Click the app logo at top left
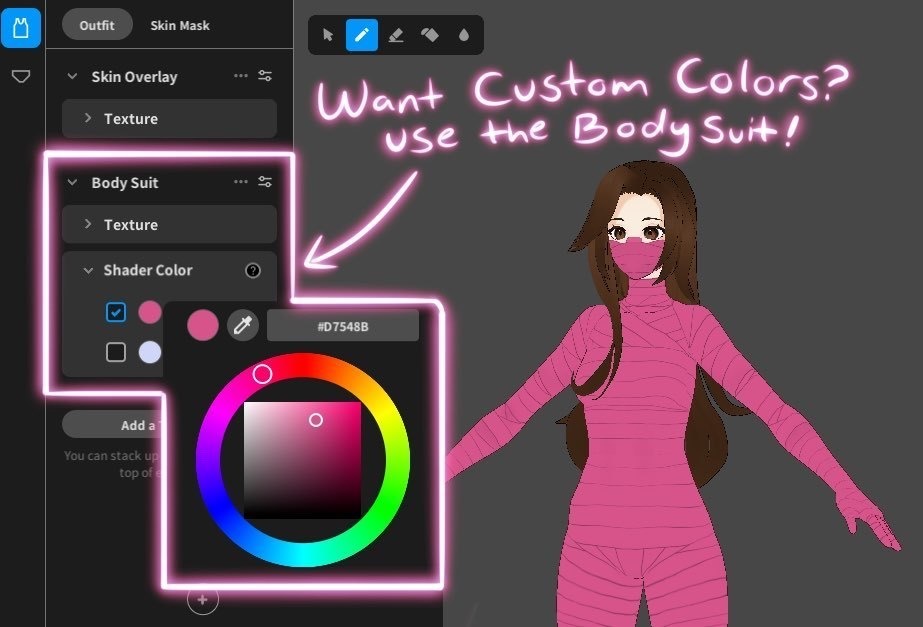 pyautogui.click(x=20, y=27)
